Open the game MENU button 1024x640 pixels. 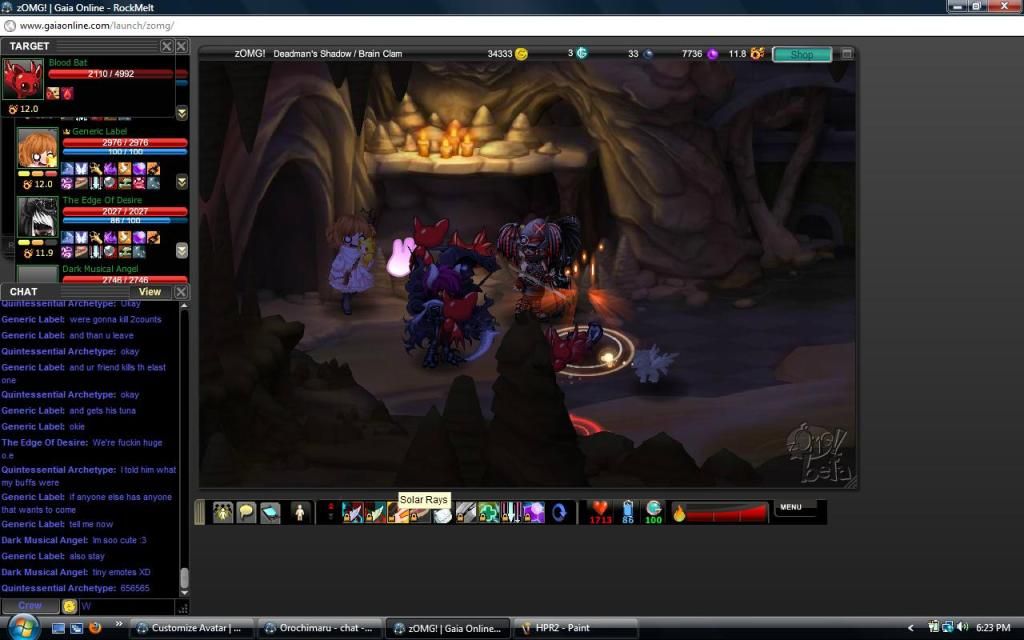click(792, 507)
